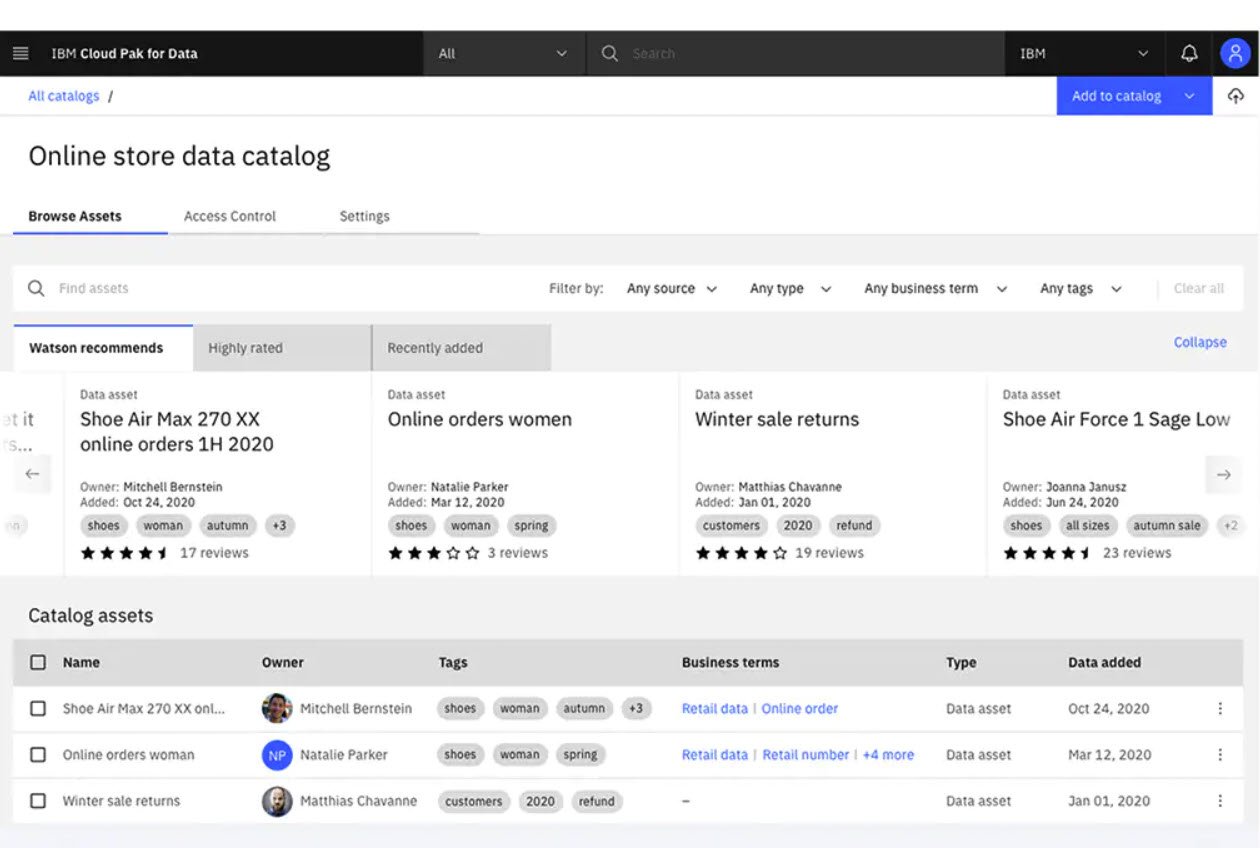Click star rating on Winter sale returns card
The height and width of the screenshot is (848, 1260).
point(741,553)
